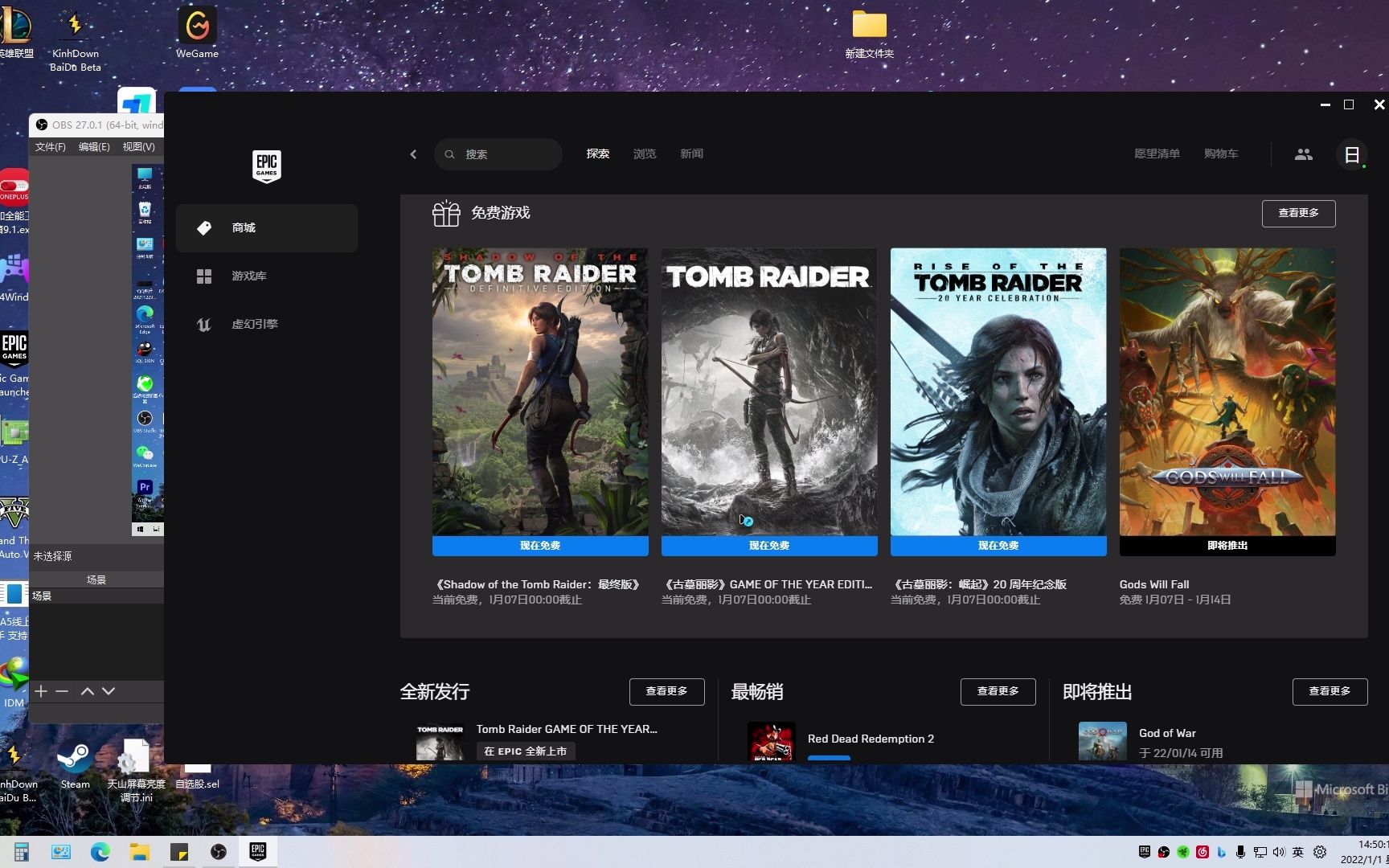Open Tomb Raider GOTY cover art
Image resolution: width=1389 pixels, height=868 pixels.
click(x=769, y=391)
